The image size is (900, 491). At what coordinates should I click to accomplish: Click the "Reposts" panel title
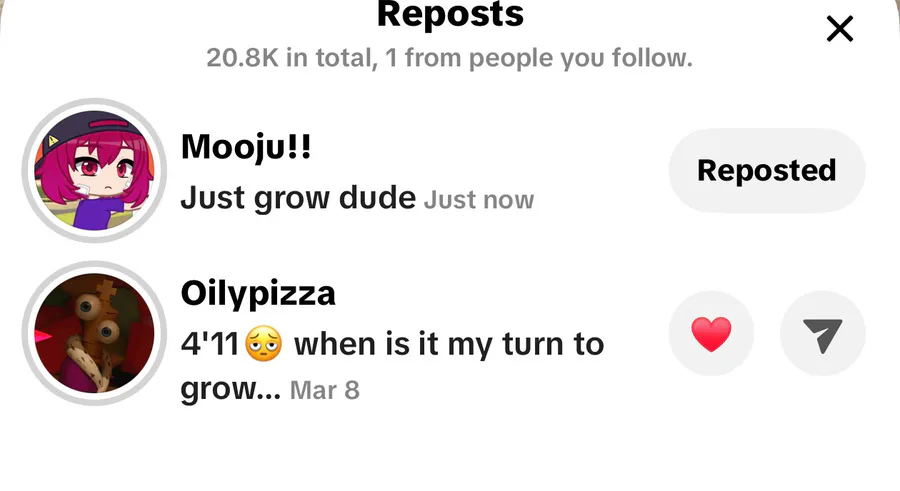450,15
